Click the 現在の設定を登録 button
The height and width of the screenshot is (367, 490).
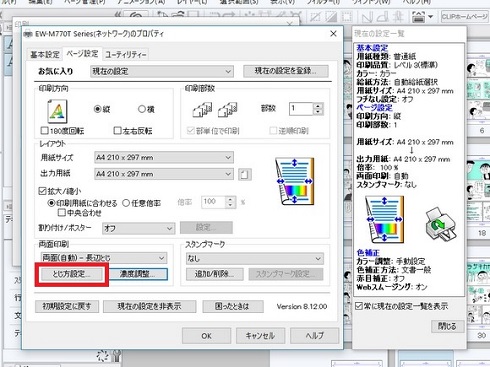[x=286, y=71]
